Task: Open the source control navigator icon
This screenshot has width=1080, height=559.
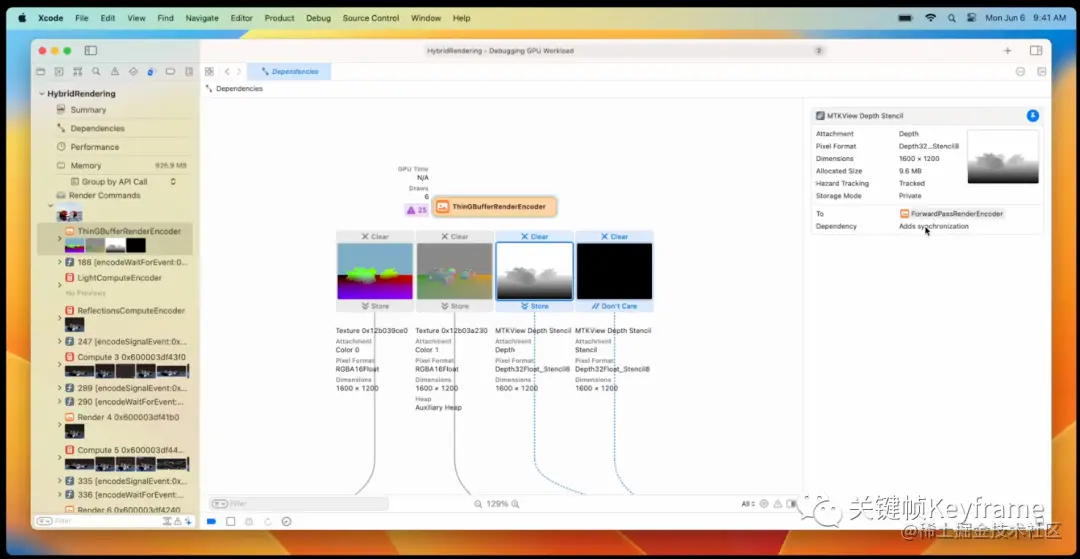Action: pos(59,72)
